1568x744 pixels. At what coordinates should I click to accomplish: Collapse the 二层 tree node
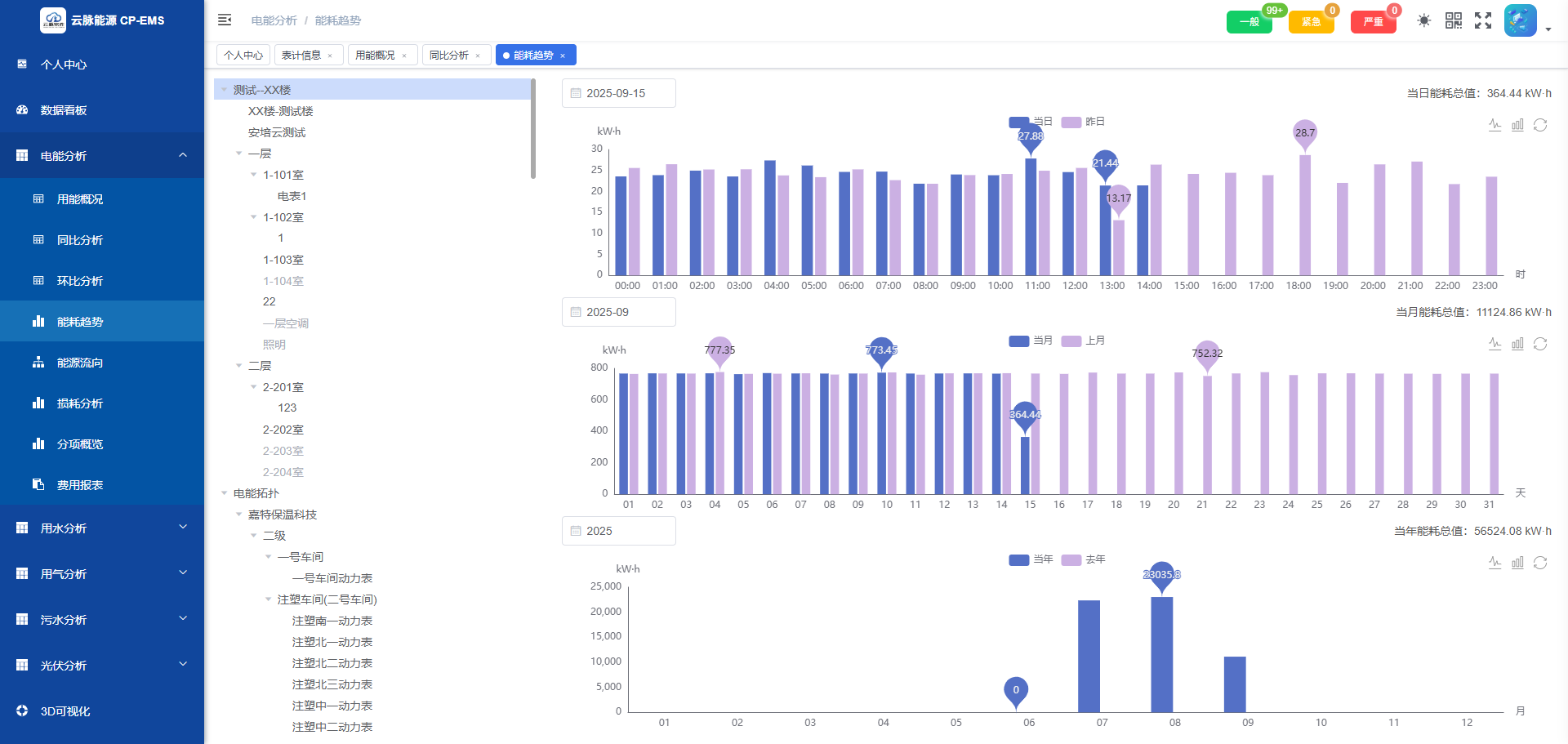click(239, 366)
